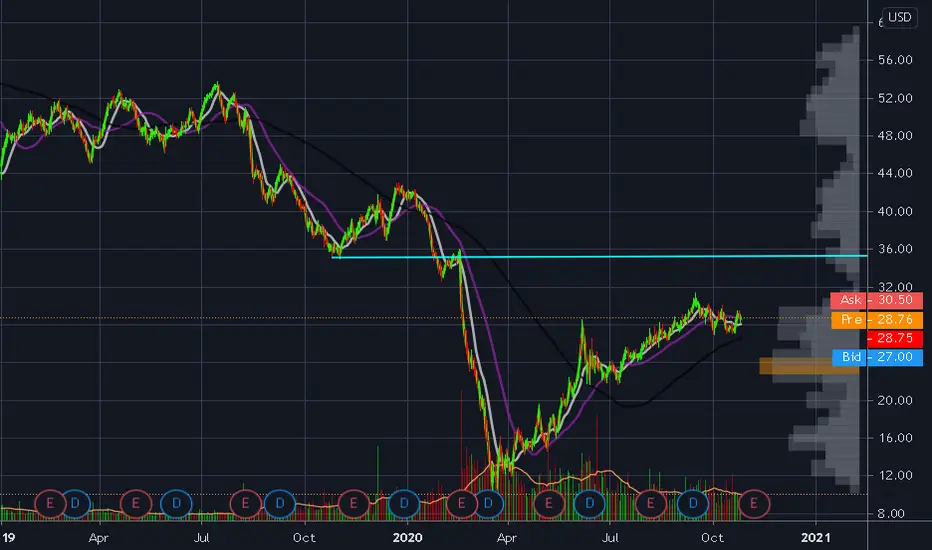The image size is (932, 550).
Task: Select the orange point-of-control volume profile bar
Action: point(809,366)
